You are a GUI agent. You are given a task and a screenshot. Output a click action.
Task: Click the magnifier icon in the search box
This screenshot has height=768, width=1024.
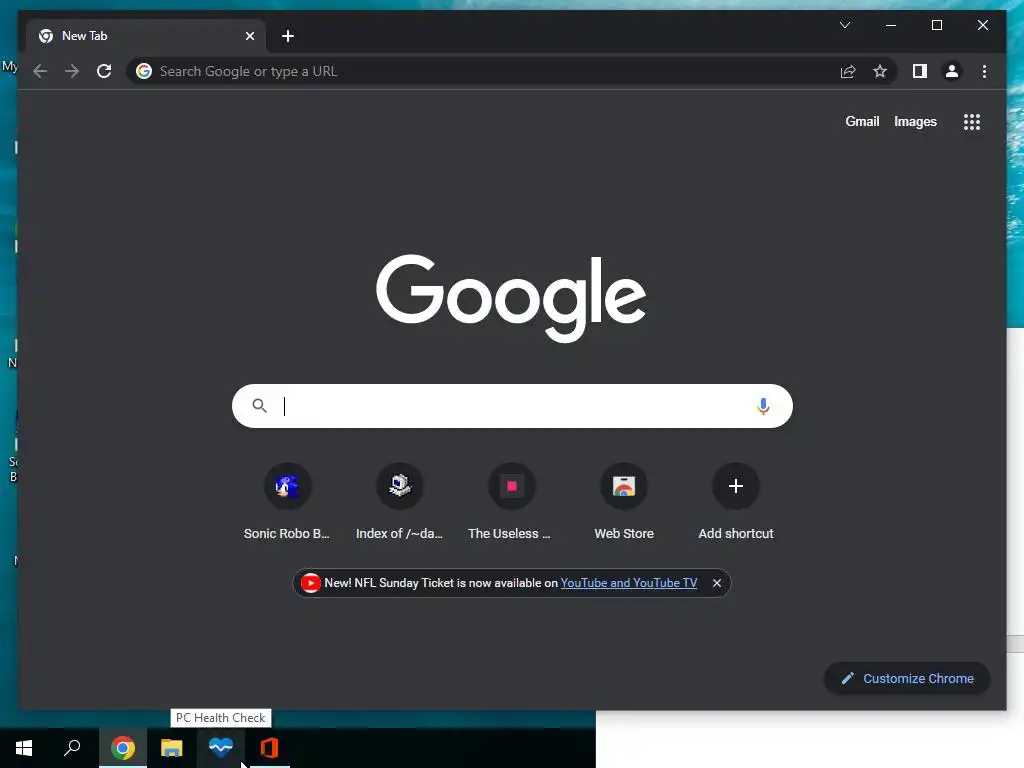click(259, 406)
